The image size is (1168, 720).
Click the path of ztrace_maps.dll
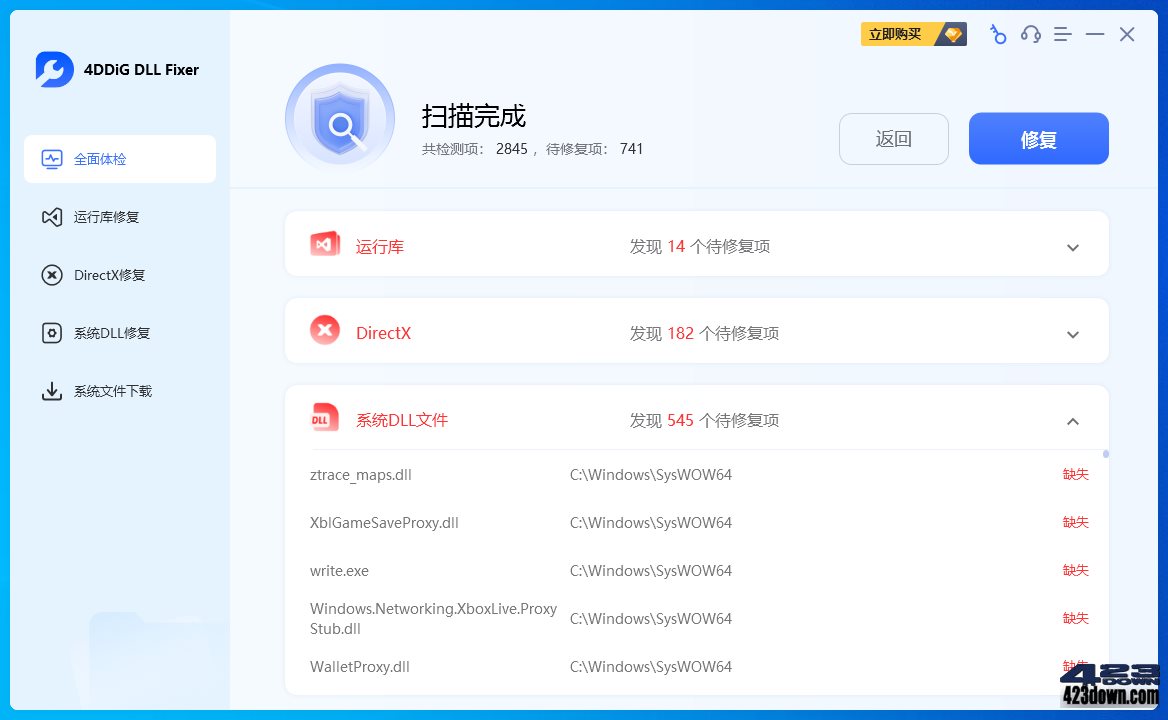pos(651,474)
